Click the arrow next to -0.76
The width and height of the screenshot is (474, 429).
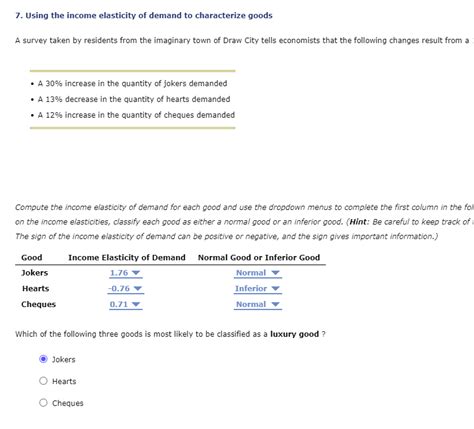138,288
